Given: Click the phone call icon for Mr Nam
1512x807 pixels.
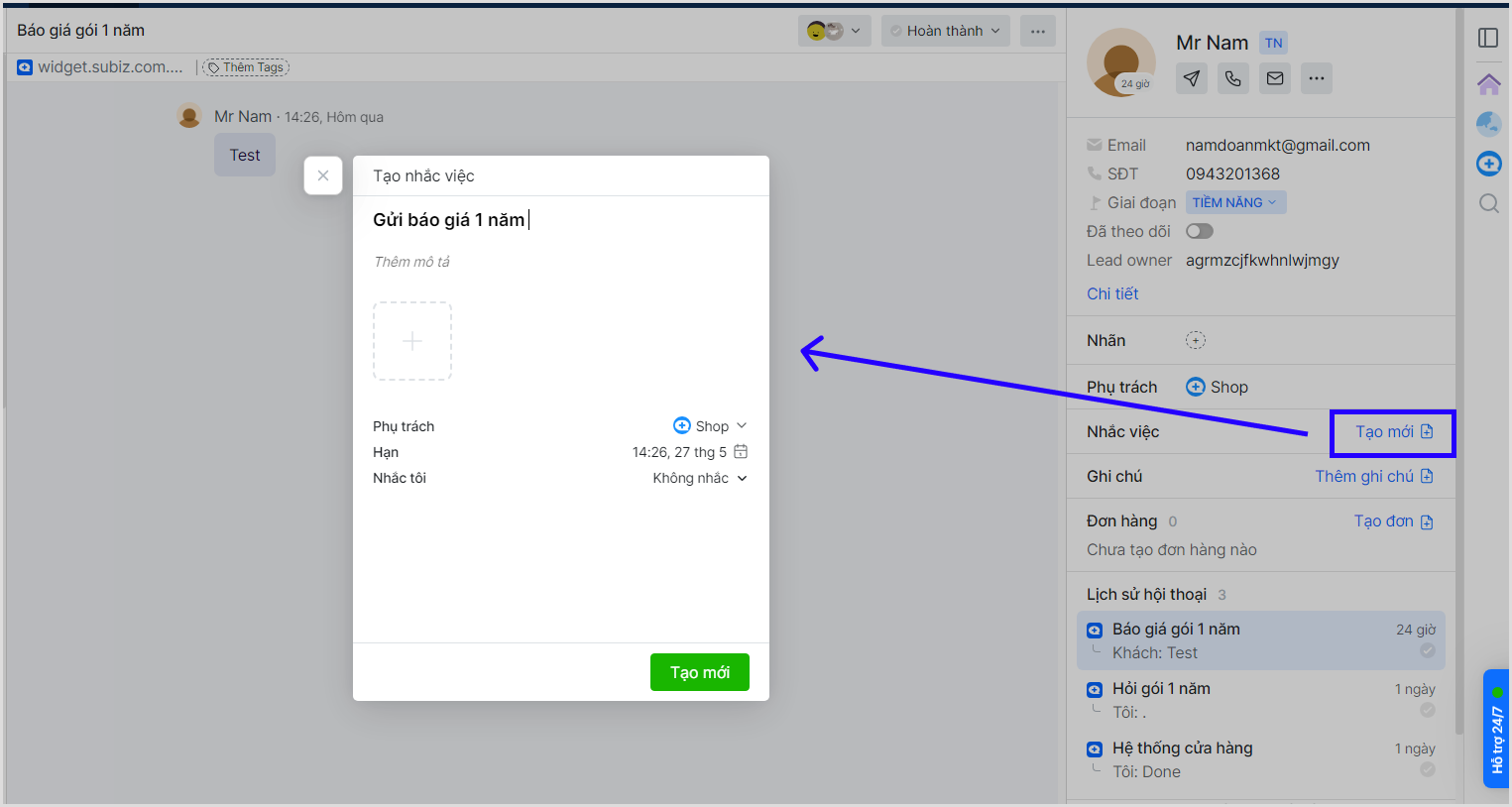Looking at the screenshot, I should (1233, 78).
